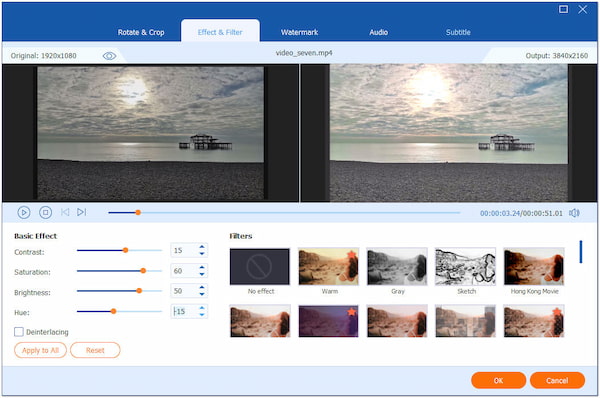Select the purple filter thumbnail
Image resolution: width=600 pixels, height=398 pixels.
[x=328, y=321]
